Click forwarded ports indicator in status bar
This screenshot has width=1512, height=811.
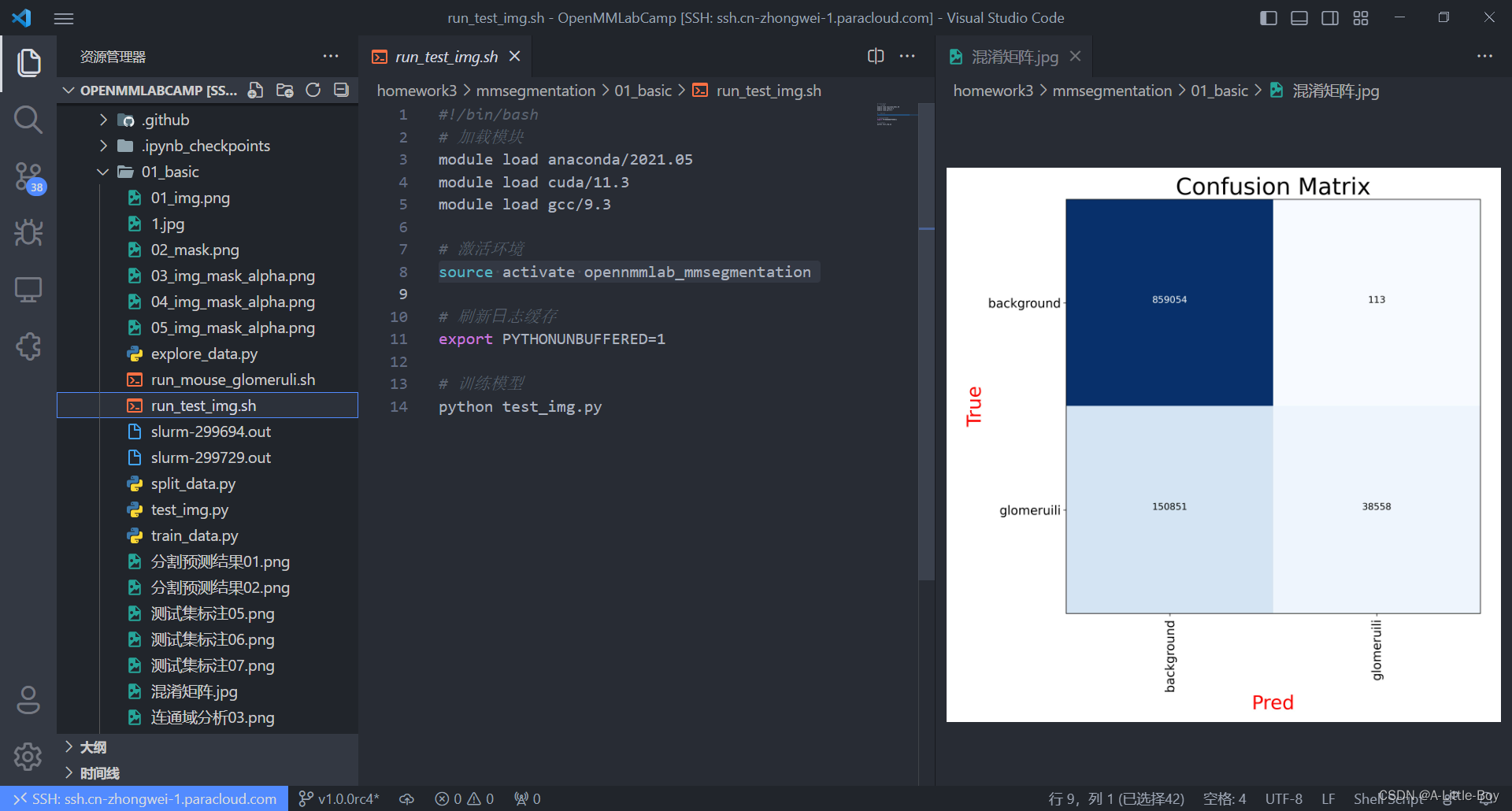tap(528, 799)
